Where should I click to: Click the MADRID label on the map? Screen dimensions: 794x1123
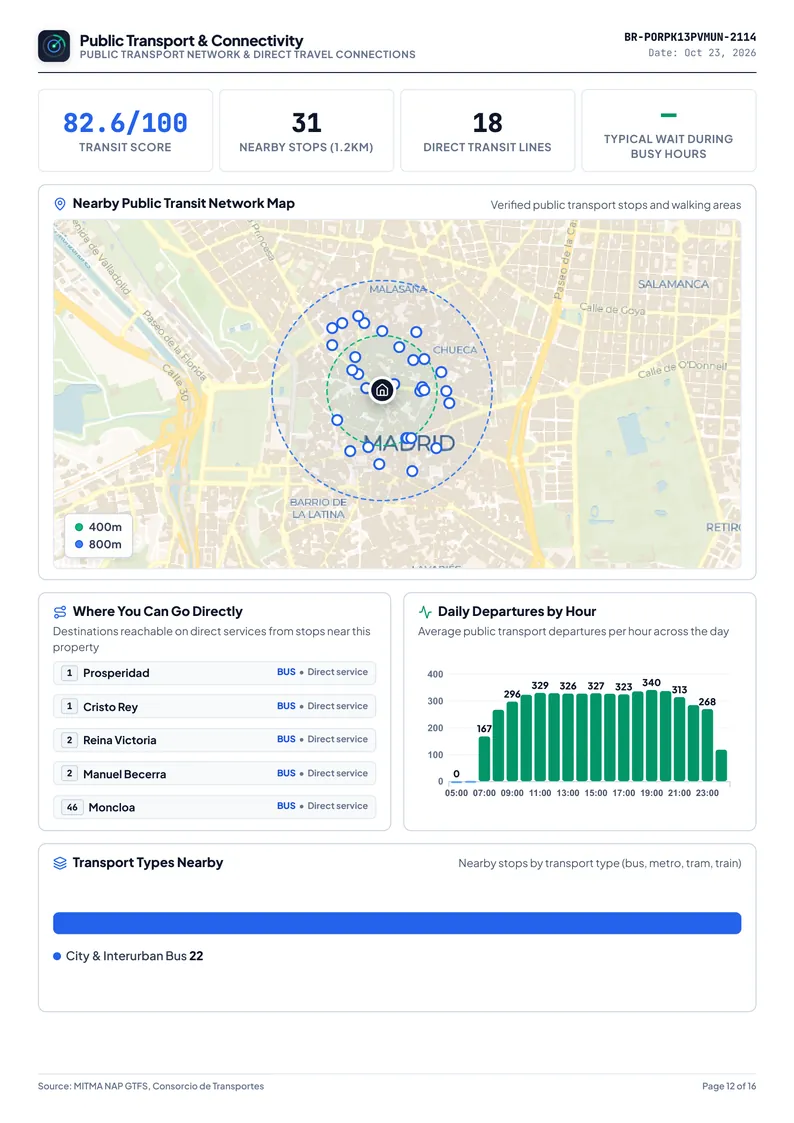point(409,443)
